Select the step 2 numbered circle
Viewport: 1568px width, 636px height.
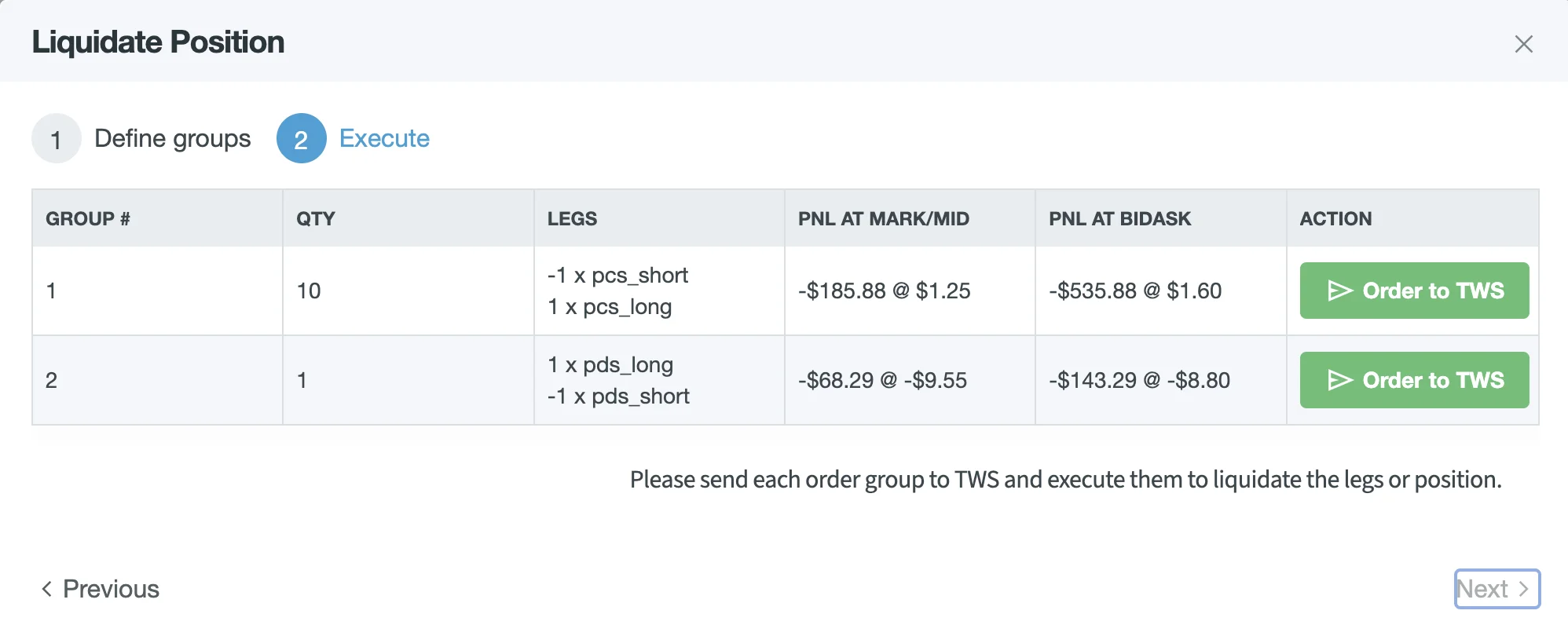pos(301,138)
